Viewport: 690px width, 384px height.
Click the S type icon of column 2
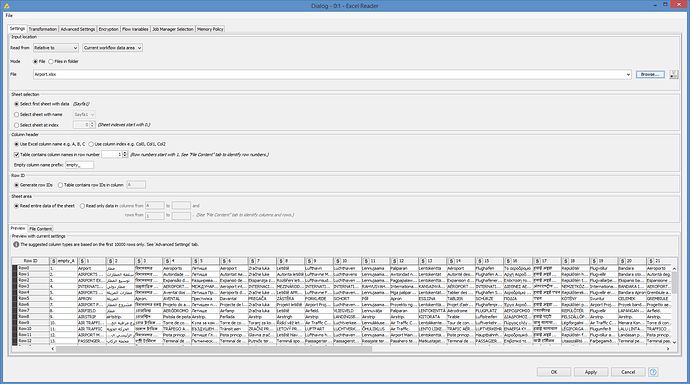click(110, 261)
